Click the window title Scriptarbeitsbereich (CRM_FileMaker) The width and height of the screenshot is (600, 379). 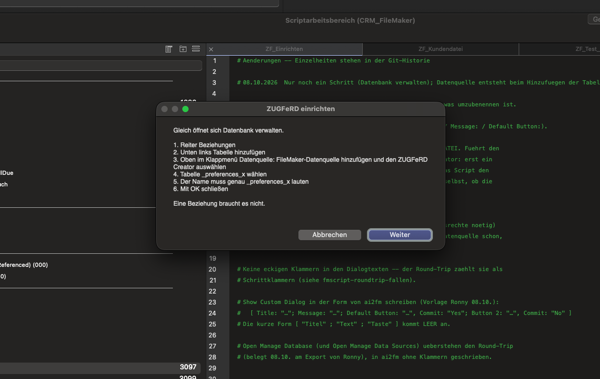tap(350, 21)
